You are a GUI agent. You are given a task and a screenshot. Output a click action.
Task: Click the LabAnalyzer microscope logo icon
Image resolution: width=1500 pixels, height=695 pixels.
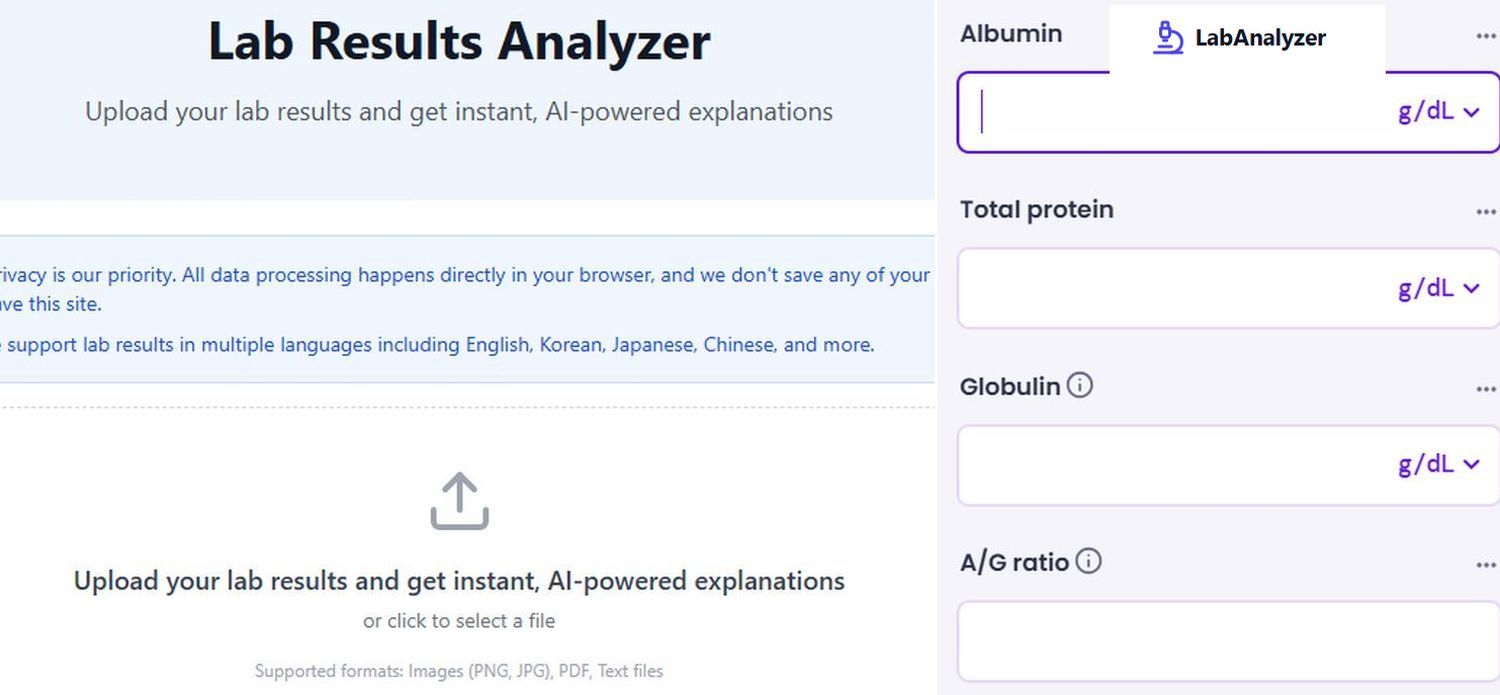coord(1168,38)
